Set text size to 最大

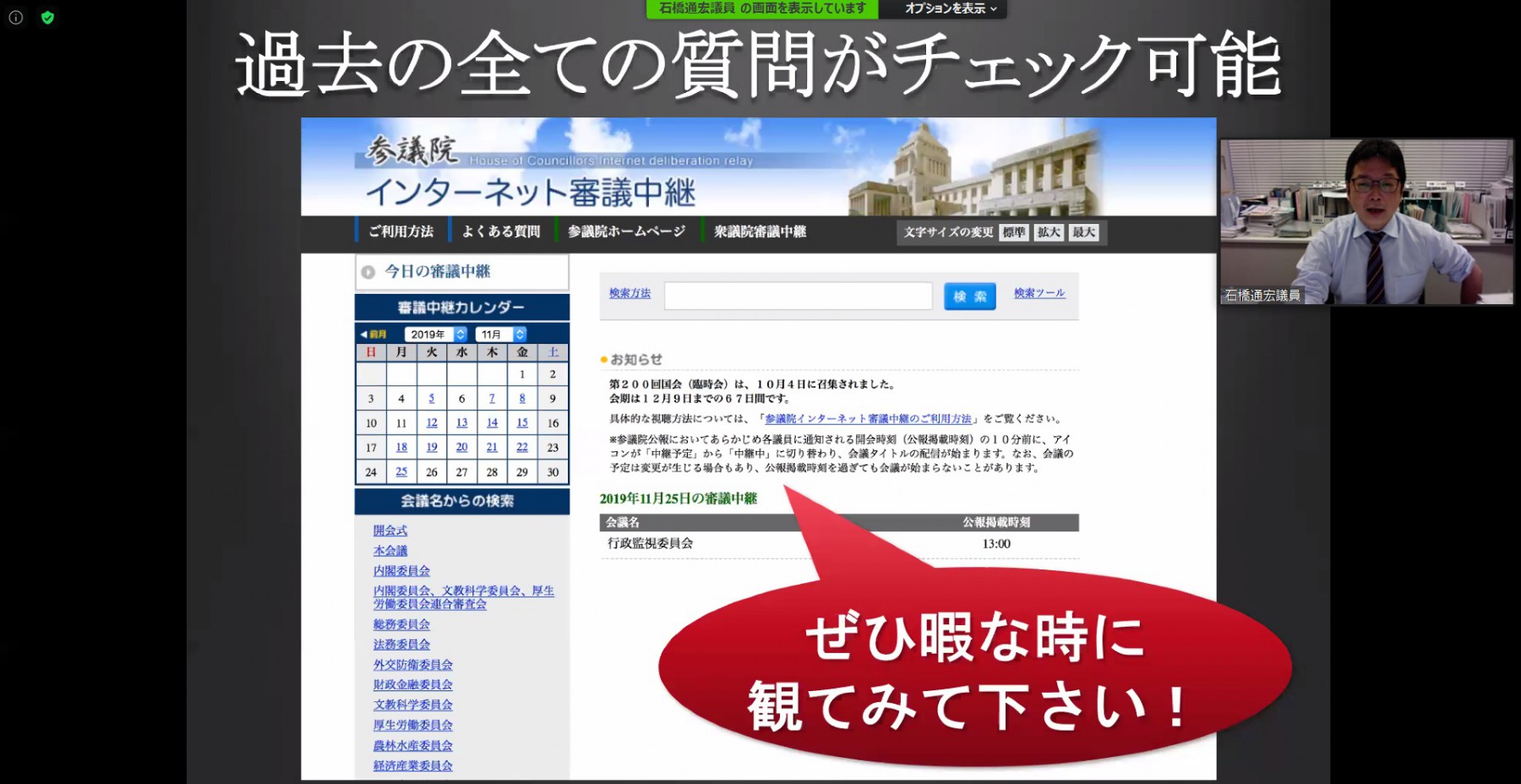tap(1083, 232)
